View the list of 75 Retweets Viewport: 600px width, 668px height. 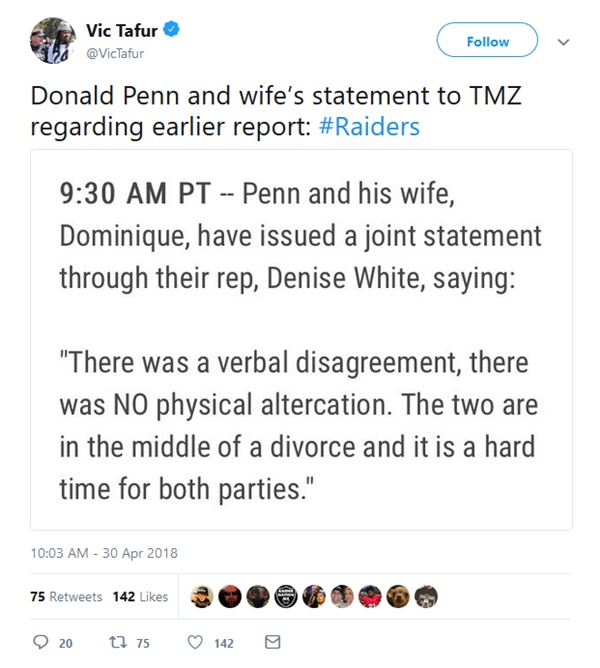tap(66, 596)
